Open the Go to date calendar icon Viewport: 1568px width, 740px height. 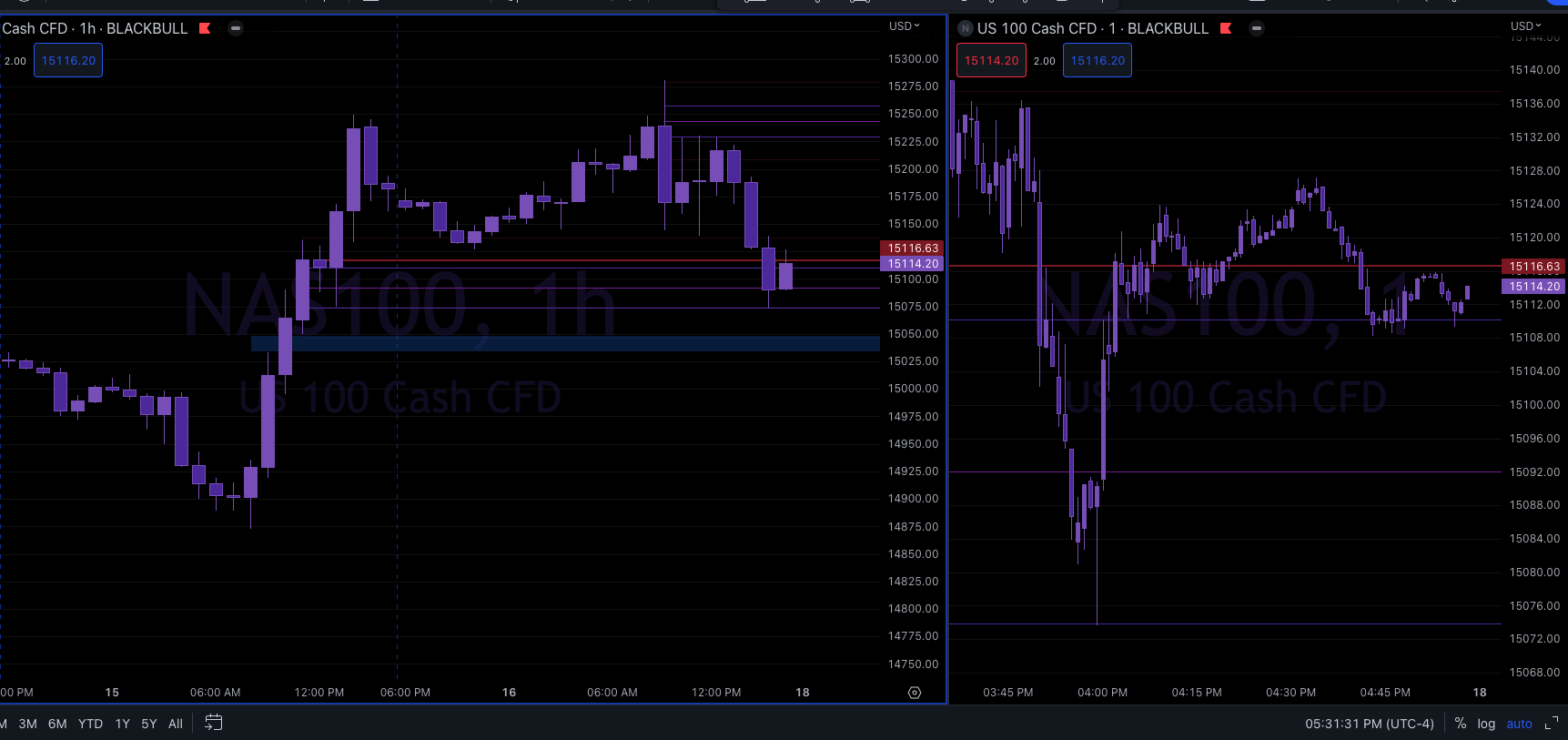coord(214,723)
